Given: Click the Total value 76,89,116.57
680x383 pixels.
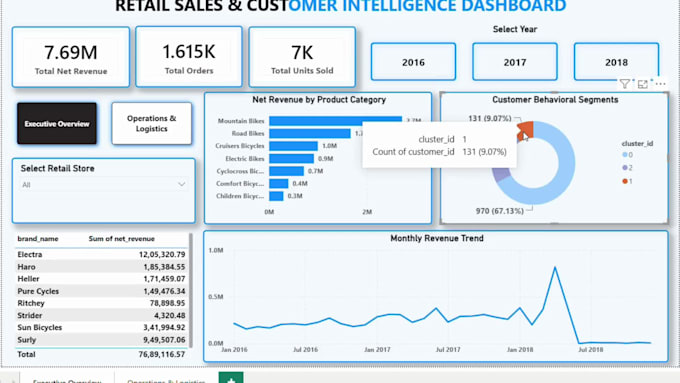Looking at the screenshot, I should pyautogui.click(x=162, y=354).
